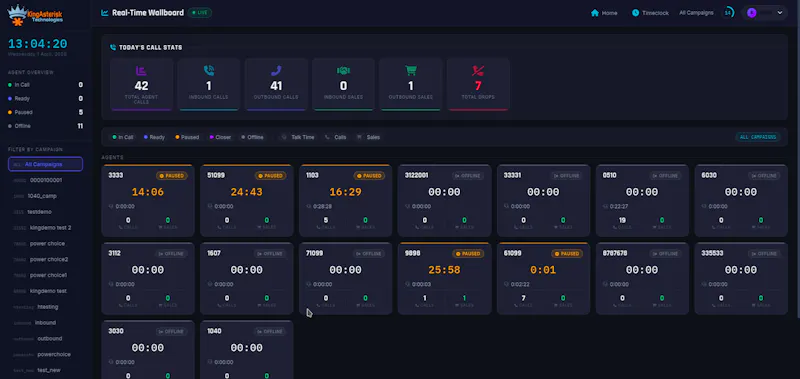Toggle the Paused legend filter

(187, 137)
